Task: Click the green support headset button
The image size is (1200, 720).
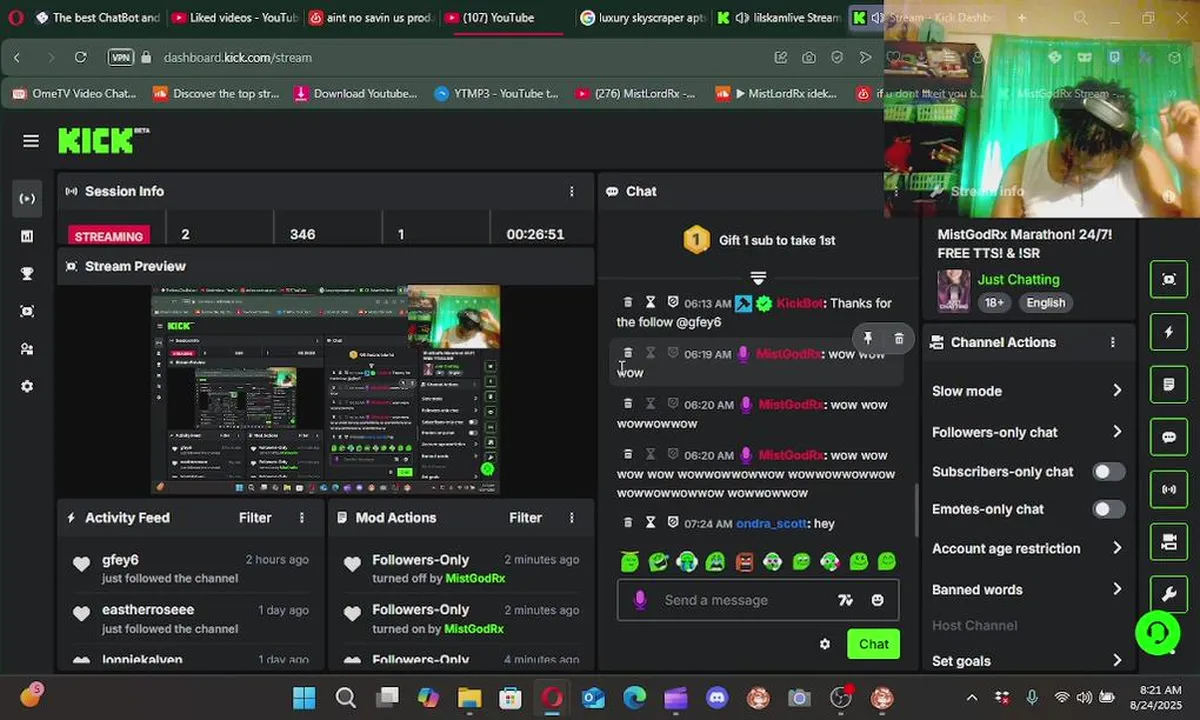Action: (1158, 632)
